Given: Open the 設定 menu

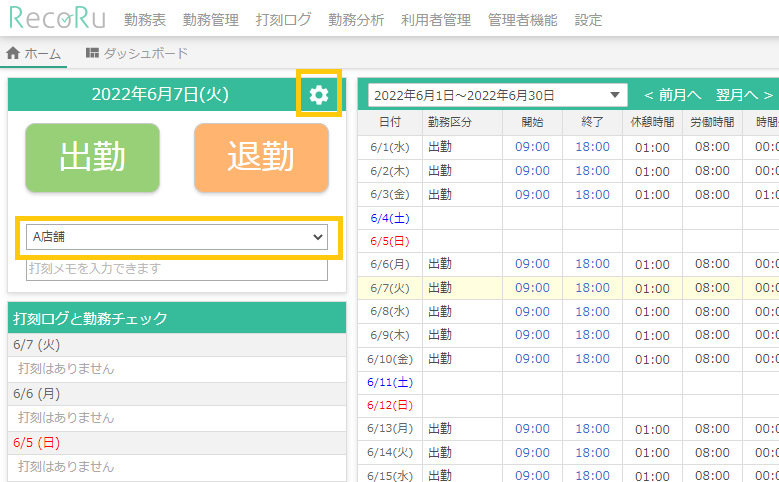Looking at the screenshot, I should click(589, 20).
